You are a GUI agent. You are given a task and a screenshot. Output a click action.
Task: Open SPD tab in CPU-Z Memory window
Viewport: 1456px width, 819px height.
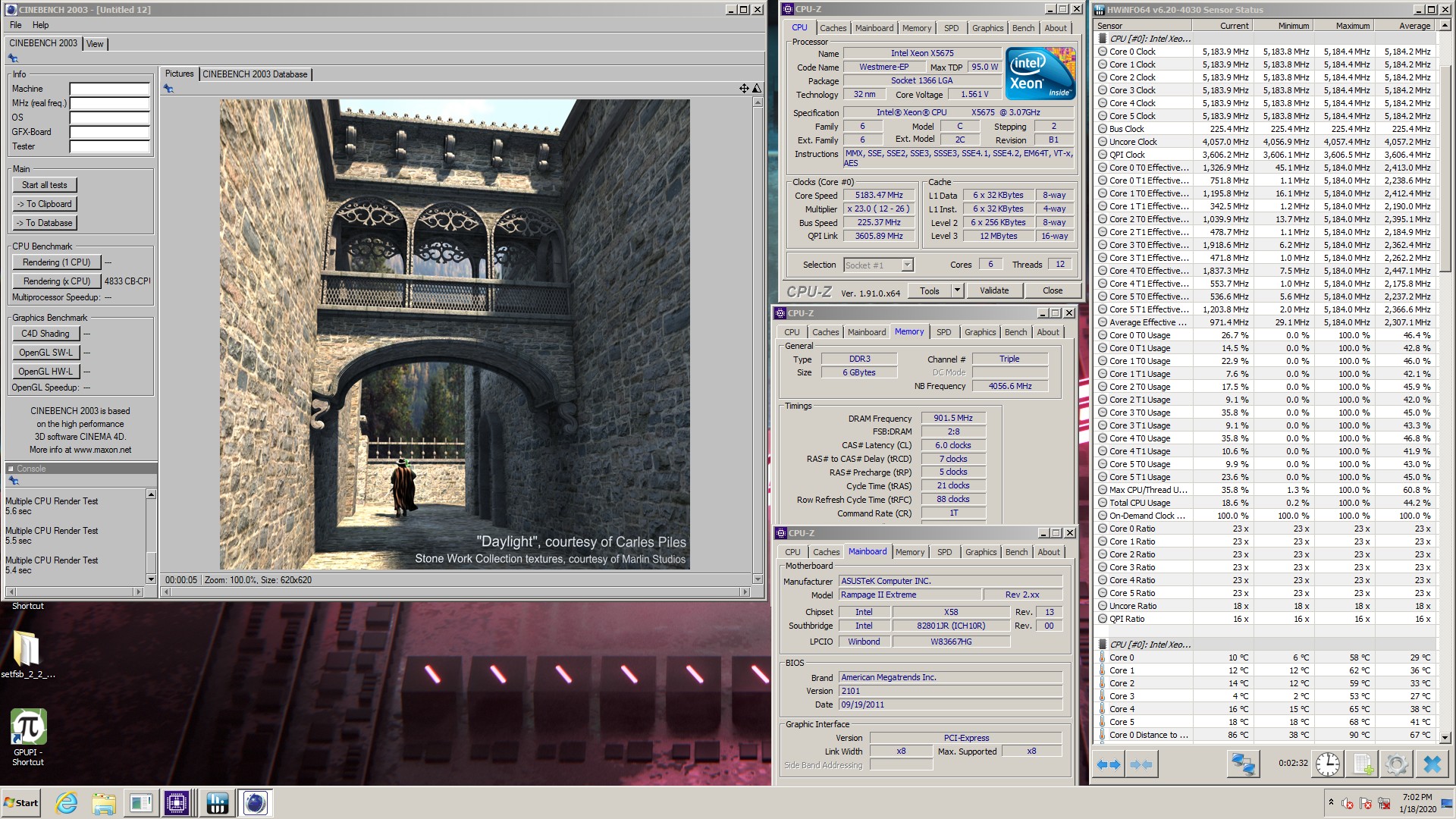point(943,332)
